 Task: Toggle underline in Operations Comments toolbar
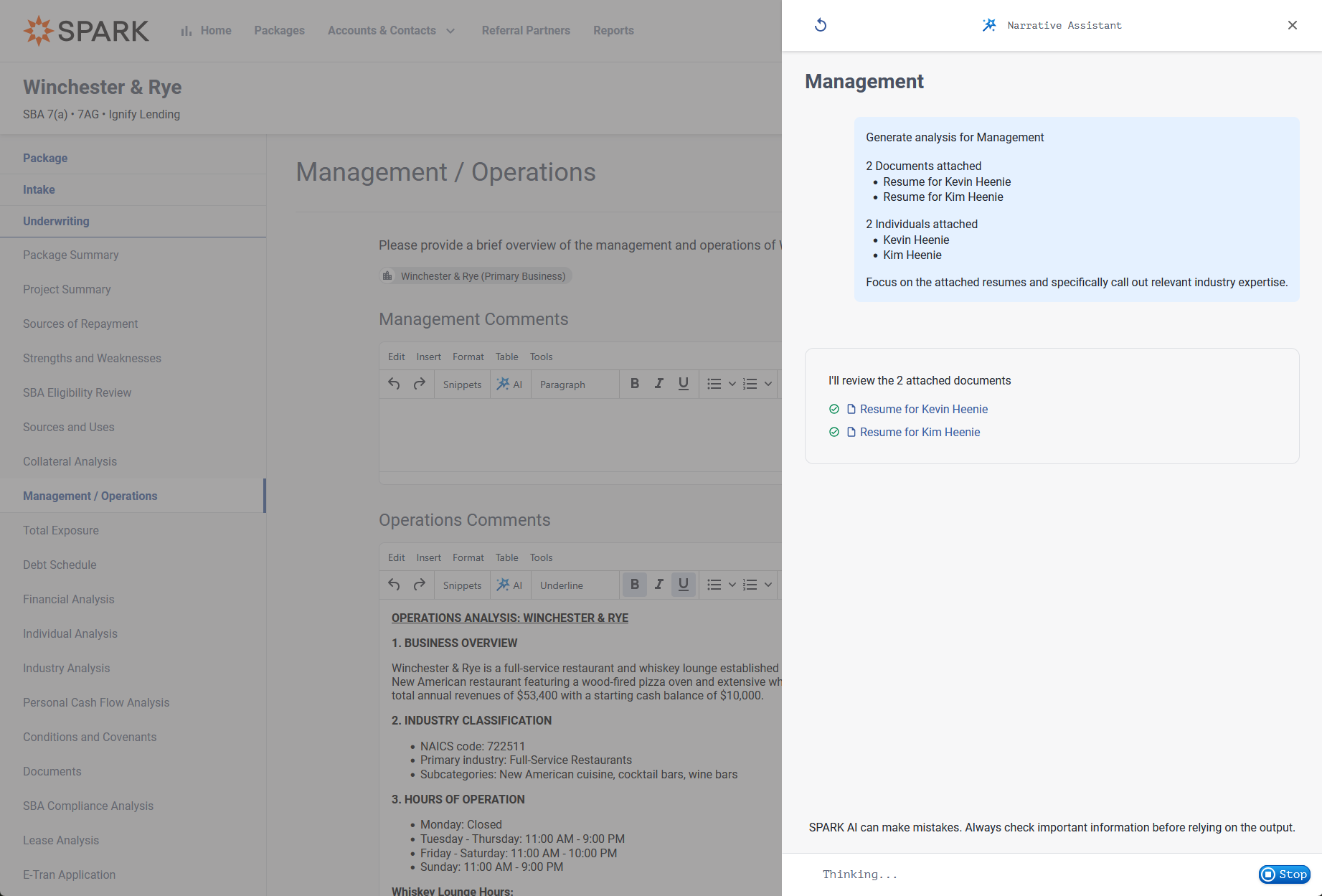coord(684,585)
